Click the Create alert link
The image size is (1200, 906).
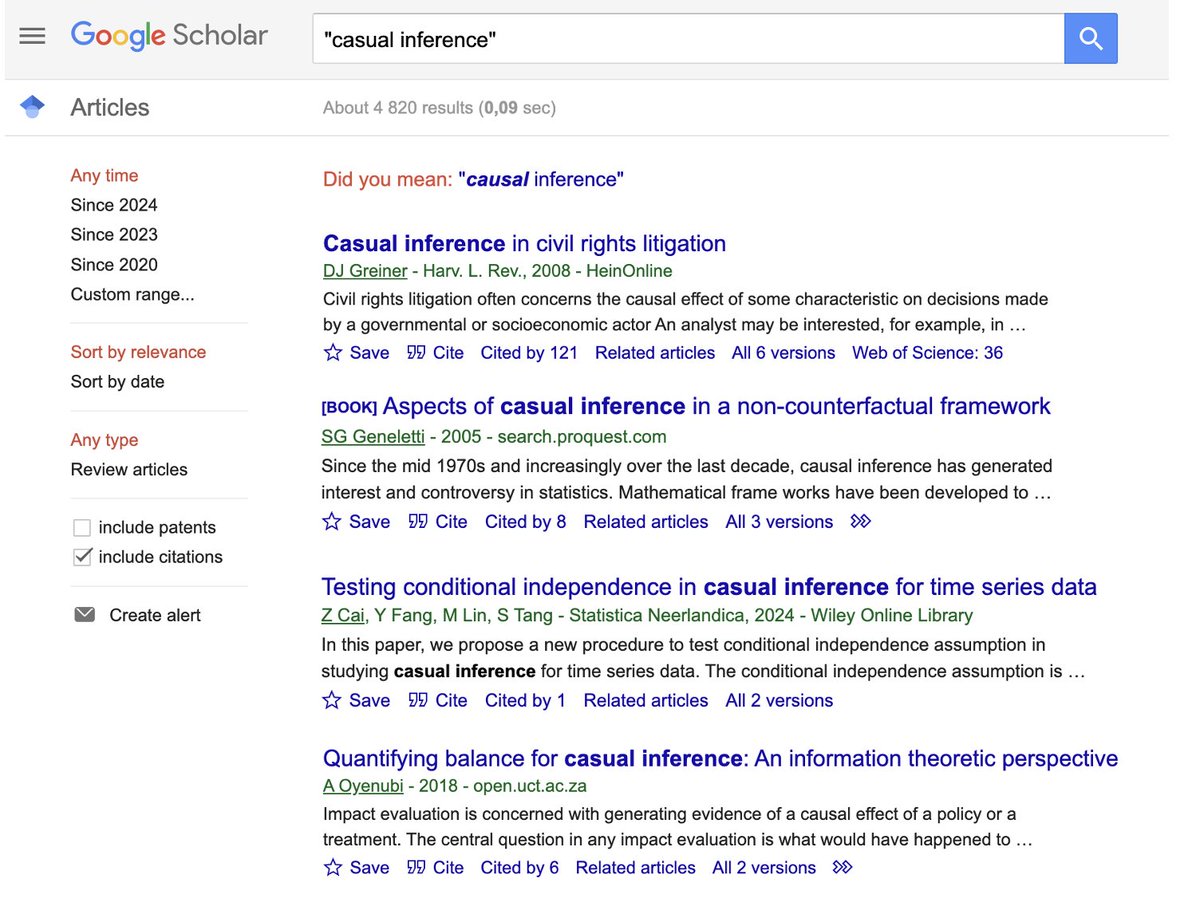(155, 616)
